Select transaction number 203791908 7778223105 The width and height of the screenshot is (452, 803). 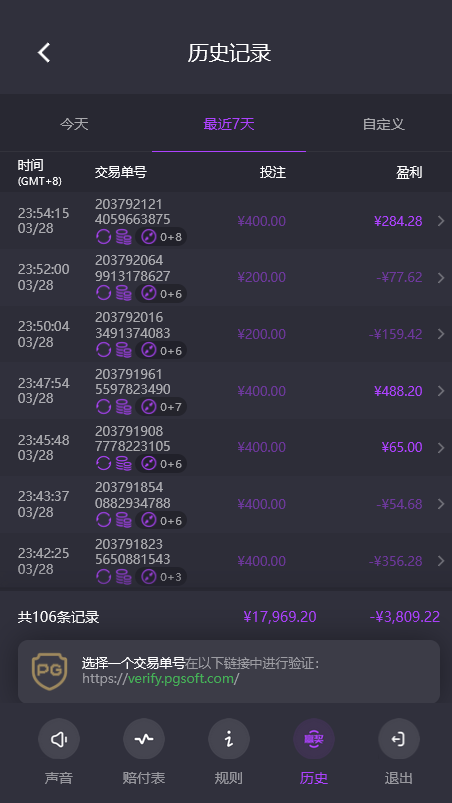click(133, 439)
